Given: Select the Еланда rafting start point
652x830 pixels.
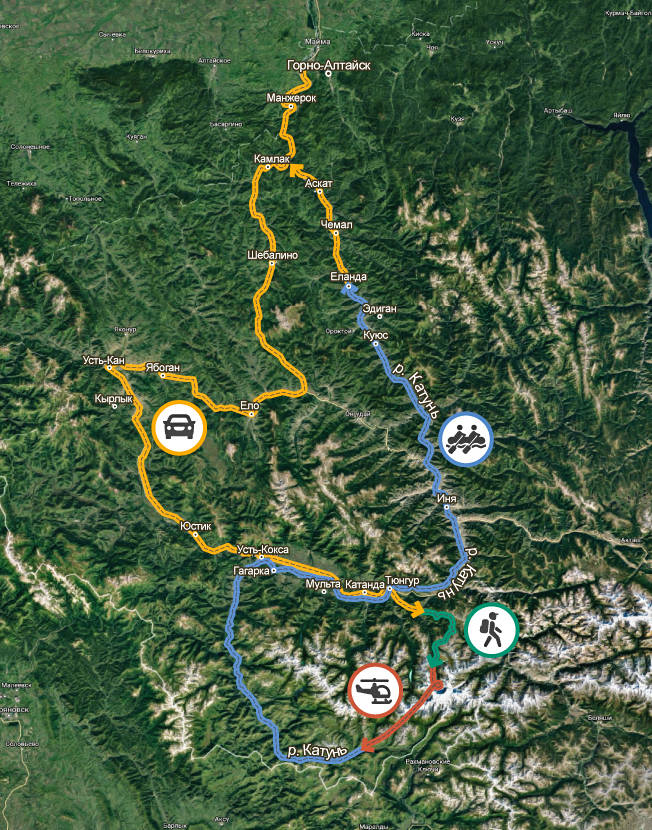Looking at the screenshot, I should click(x=348, y=286).
